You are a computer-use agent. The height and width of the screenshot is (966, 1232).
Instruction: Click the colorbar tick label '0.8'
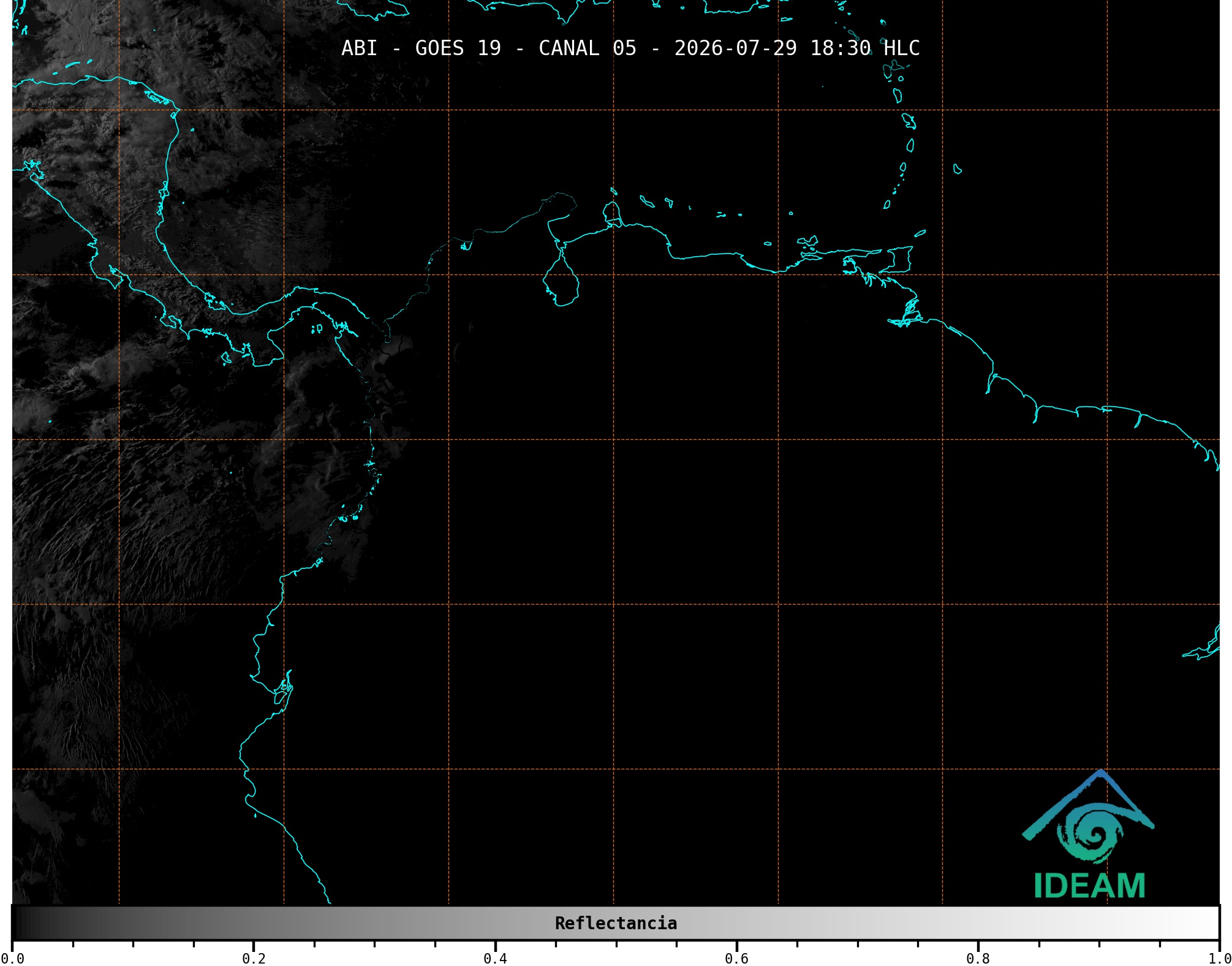pos(978,959)
